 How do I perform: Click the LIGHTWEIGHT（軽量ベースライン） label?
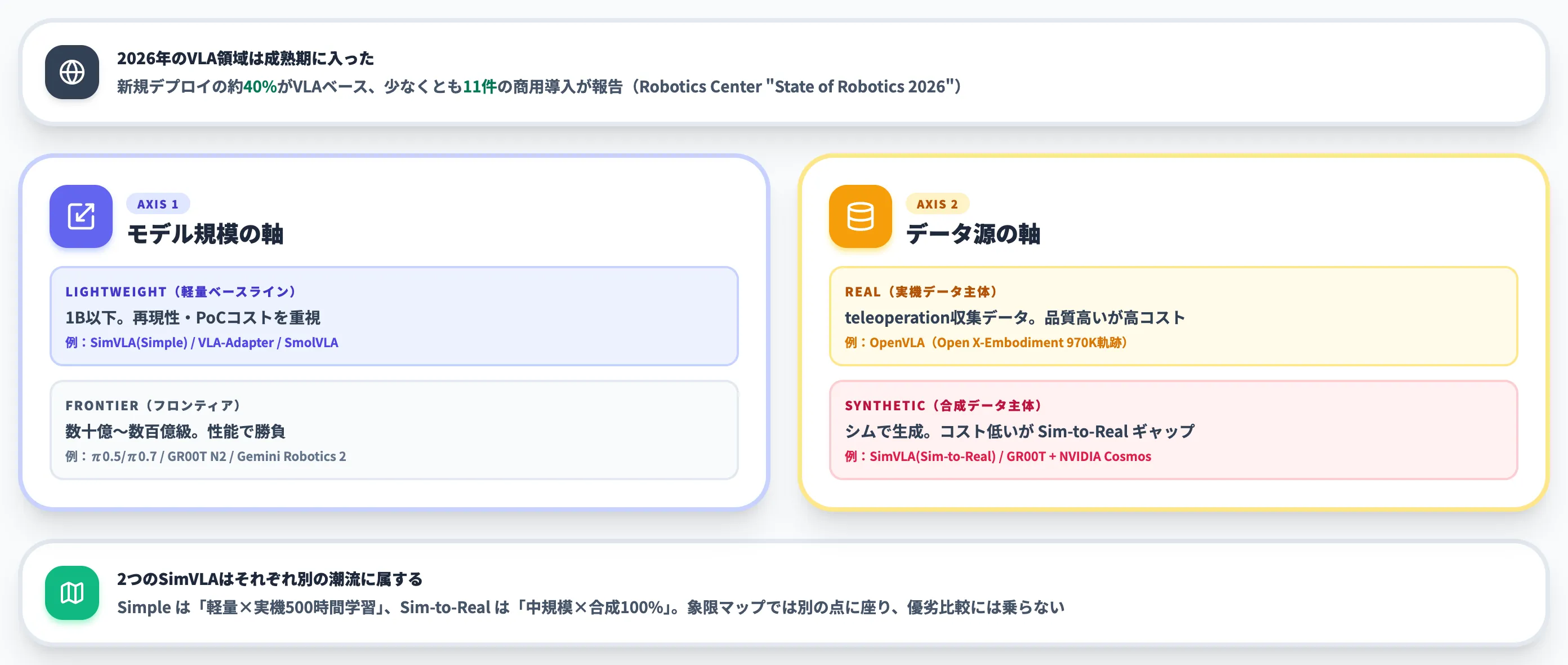181,292
